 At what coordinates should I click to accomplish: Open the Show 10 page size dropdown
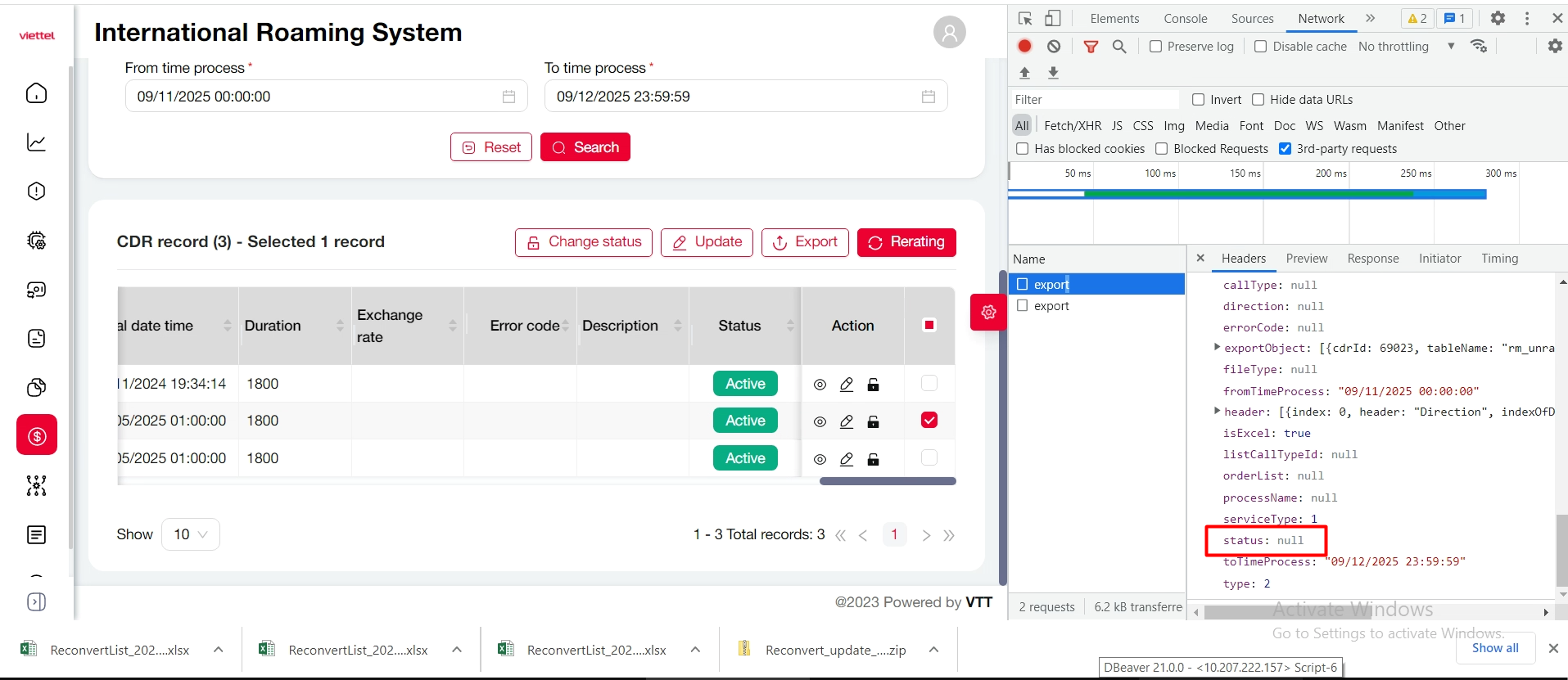tap(191, 534)
